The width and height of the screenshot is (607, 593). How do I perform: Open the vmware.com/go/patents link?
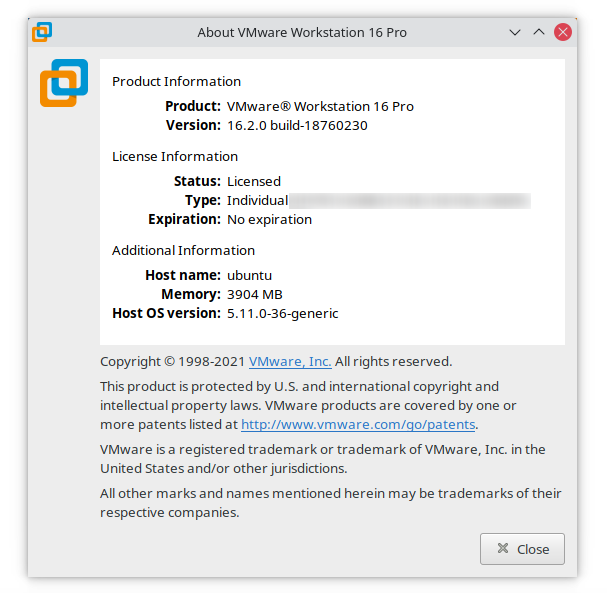pyautogui.click(x=358, y=425)
